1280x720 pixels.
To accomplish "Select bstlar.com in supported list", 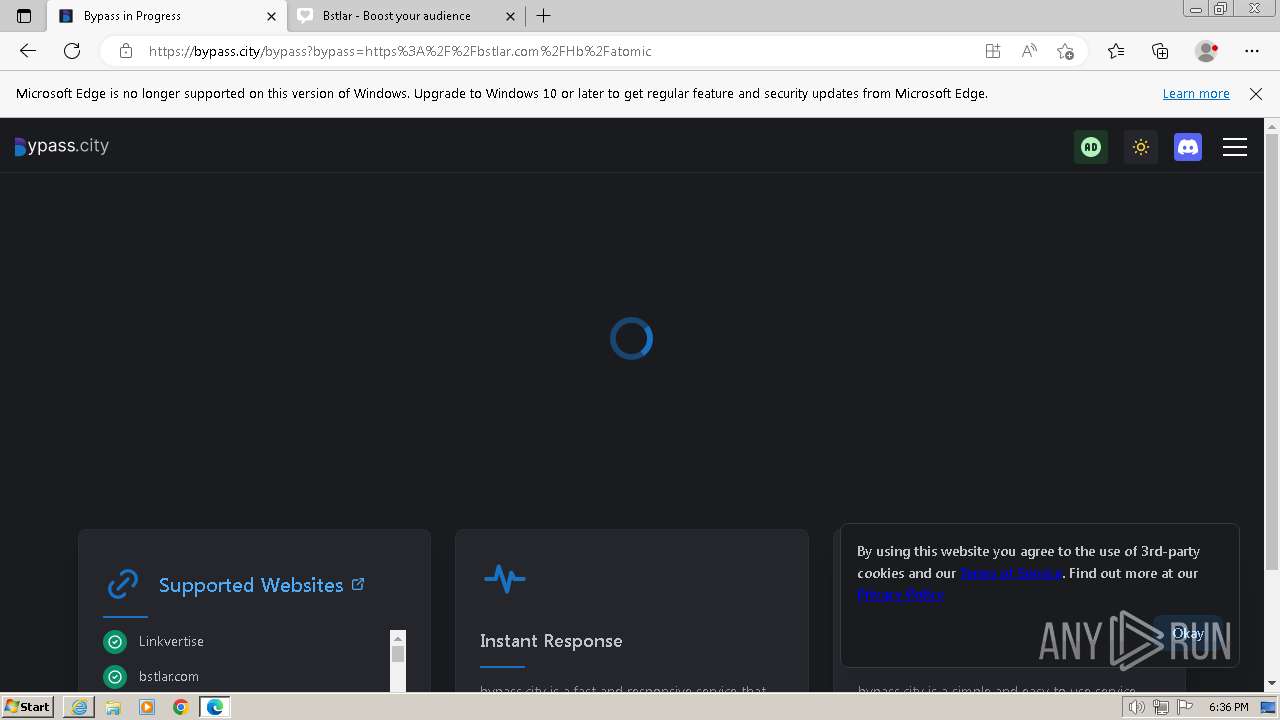I will point(169,676).
